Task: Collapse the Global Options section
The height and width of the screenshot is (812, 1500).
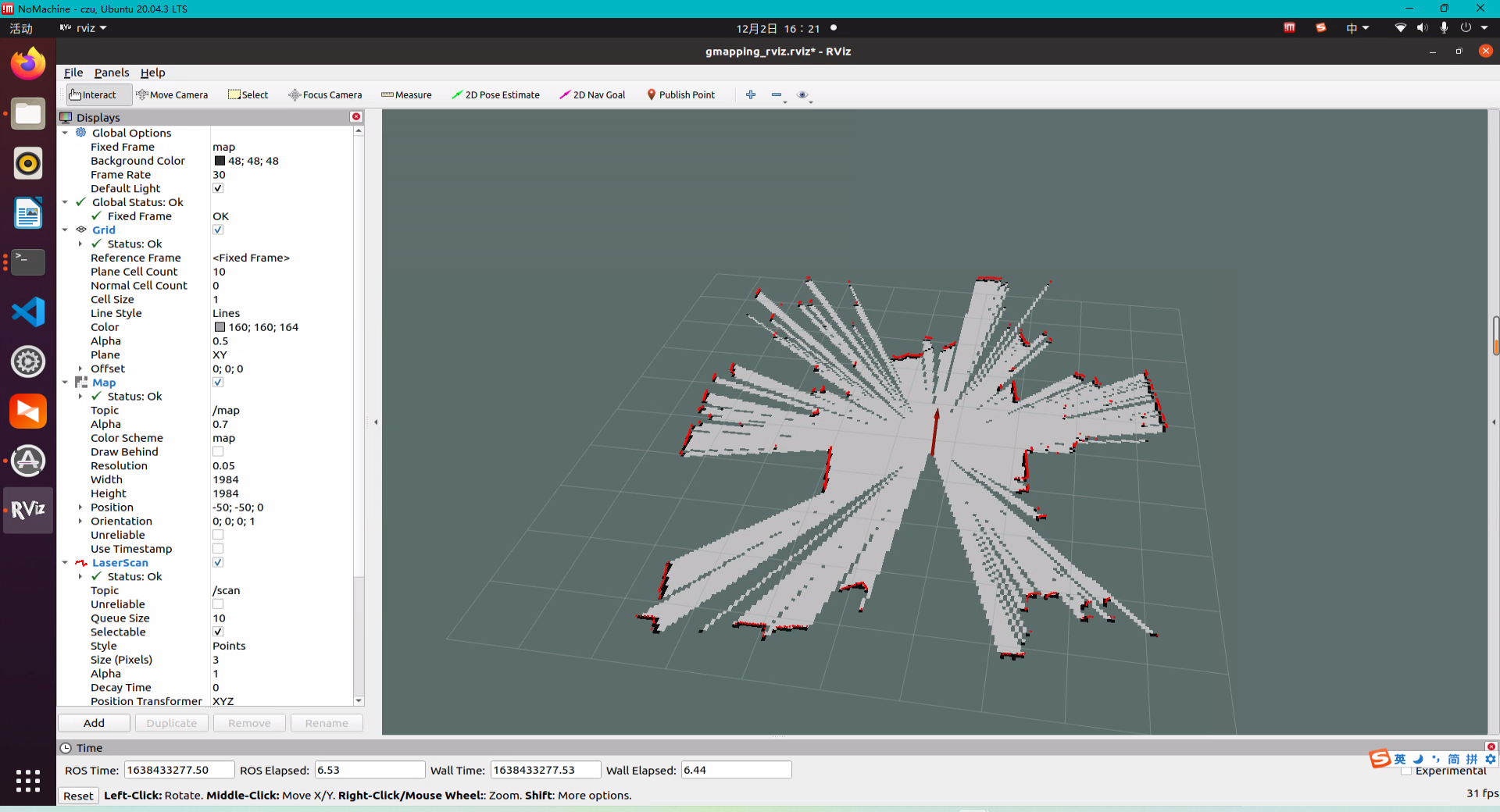Action: pyautogui.click(x=65, y=133)
